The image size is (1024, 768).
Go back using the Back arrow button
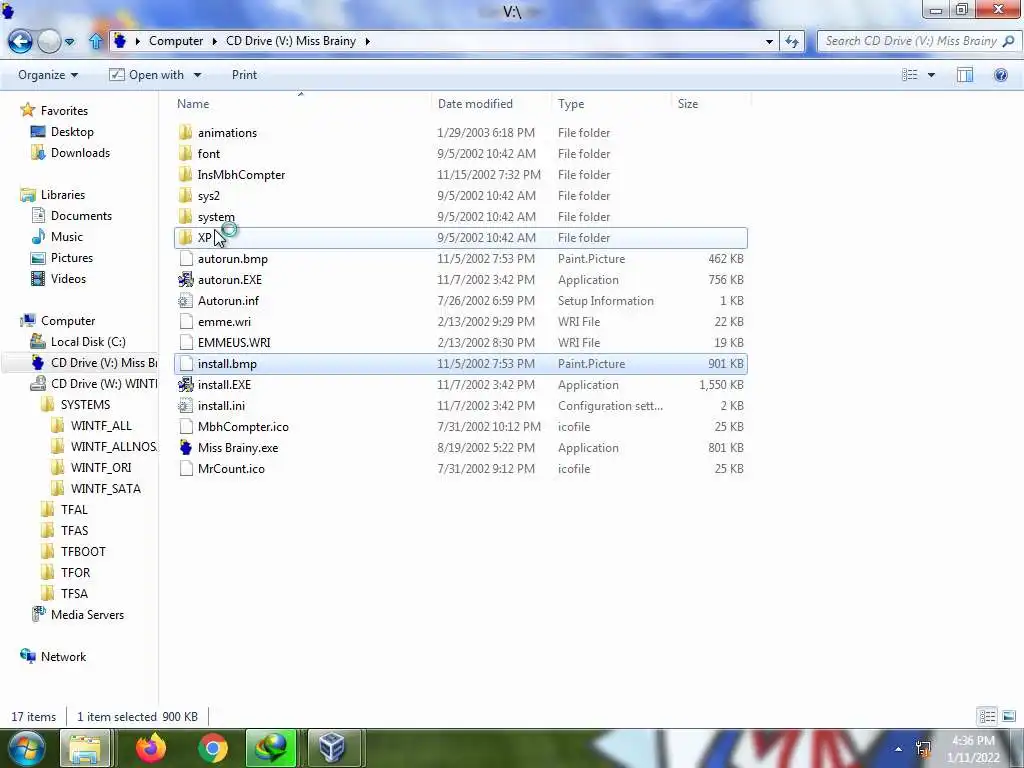click(20, 41)
